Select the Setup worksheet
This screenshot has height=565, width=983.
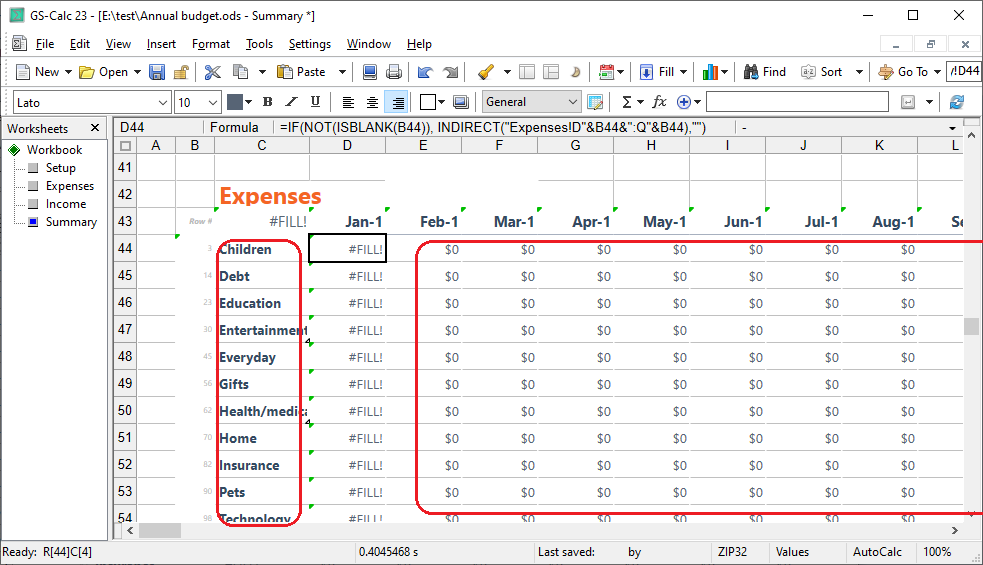tap(60, 168)
